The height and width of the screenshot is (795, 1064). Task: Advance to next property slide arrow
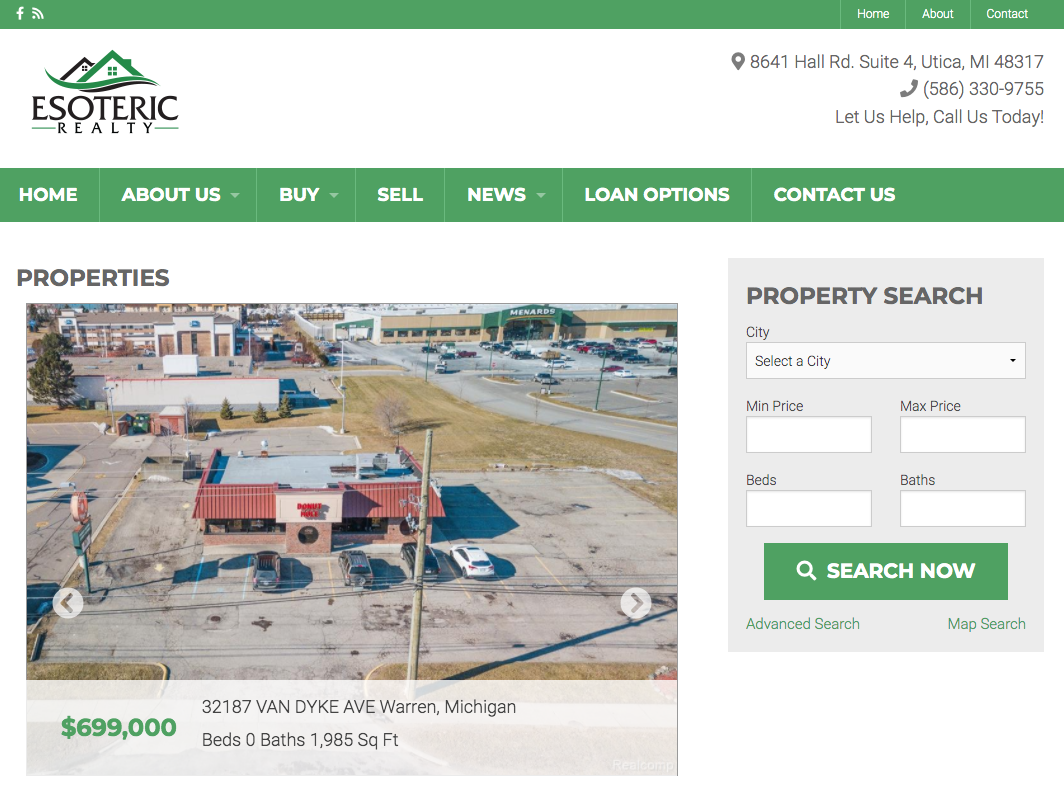tap(636, 602)
